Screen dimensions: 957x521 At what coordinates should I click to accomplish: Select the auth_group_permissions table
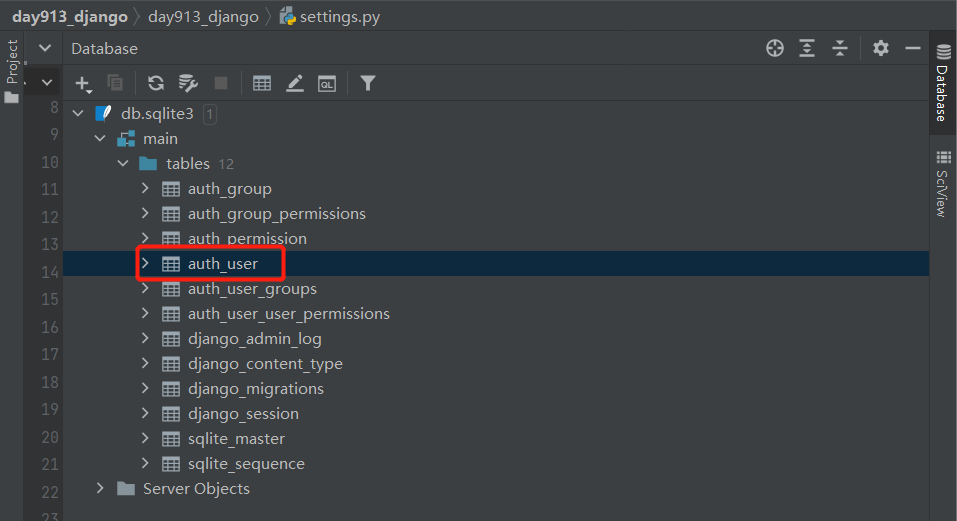pyautogui.click(x=276, y=214)
